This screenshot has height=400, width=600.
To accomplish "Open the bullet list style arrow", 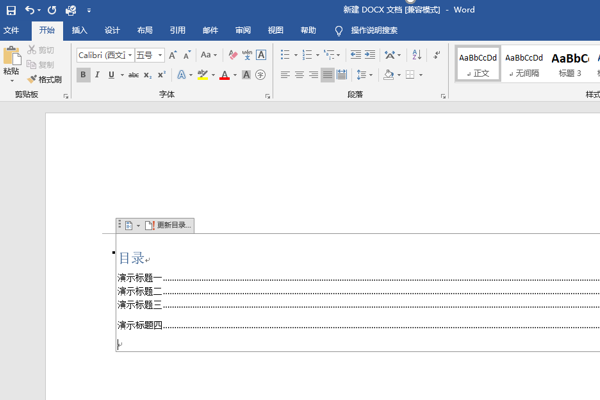I will tap(295, 55).
